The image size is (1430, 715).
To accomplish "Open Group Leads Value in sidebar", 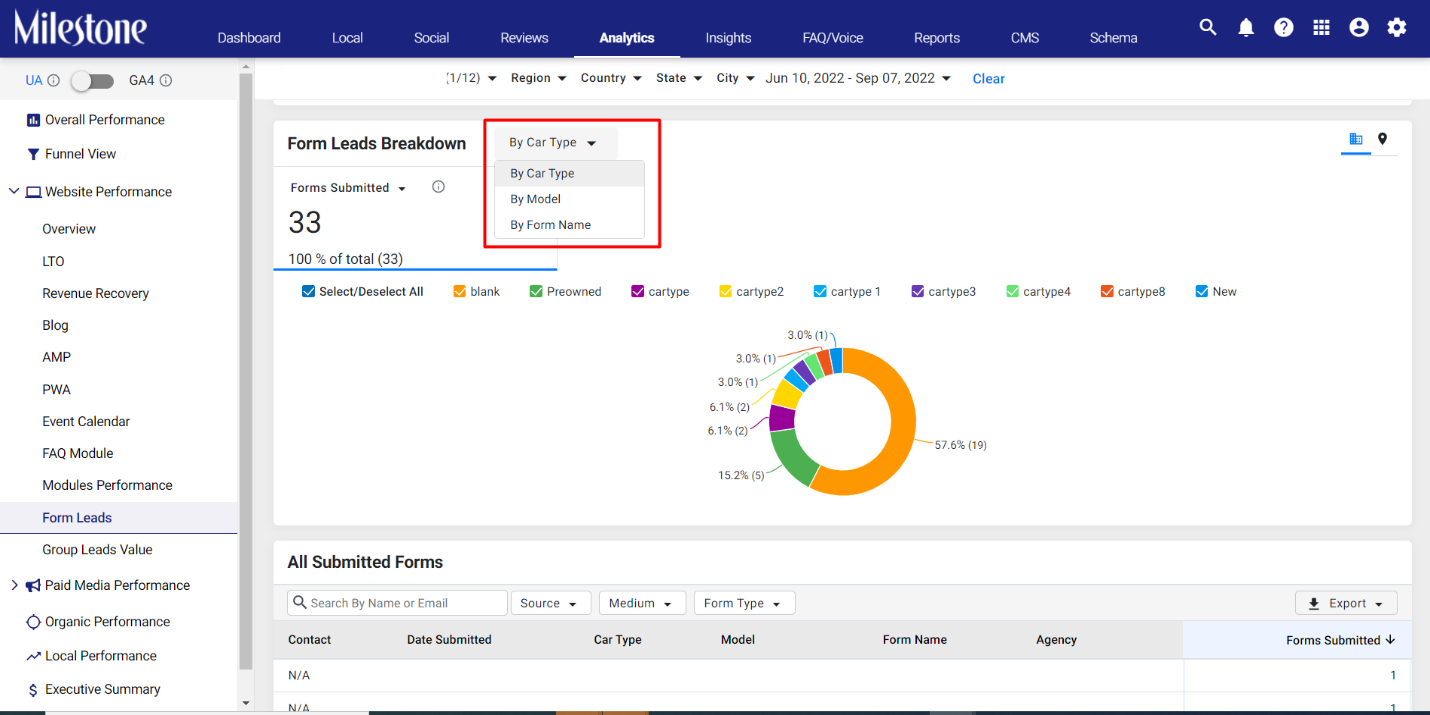I will coord(97,549).
